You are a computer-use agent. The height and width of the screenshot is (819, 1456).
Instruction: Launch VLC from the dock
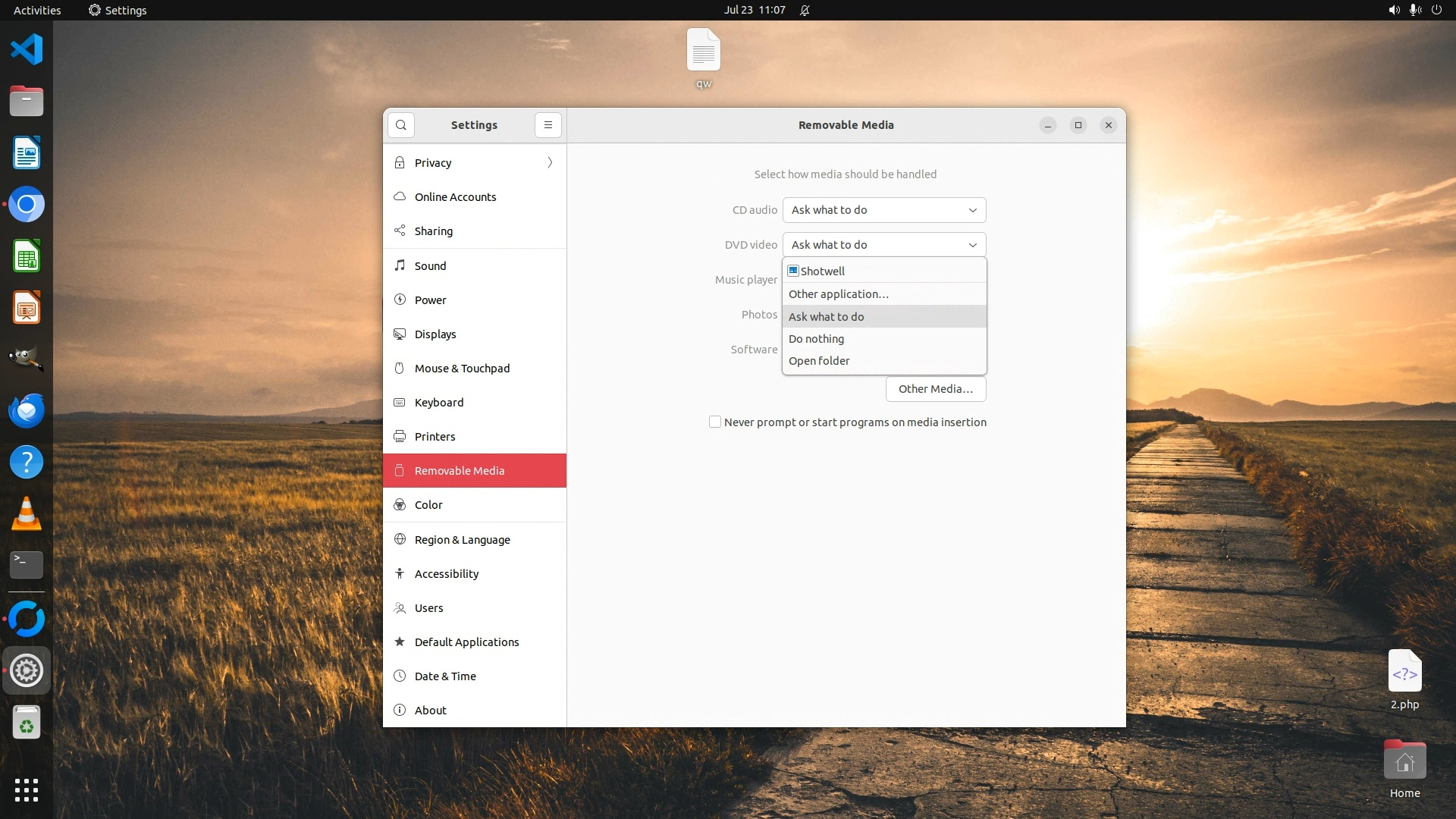(x=27, y=514)
